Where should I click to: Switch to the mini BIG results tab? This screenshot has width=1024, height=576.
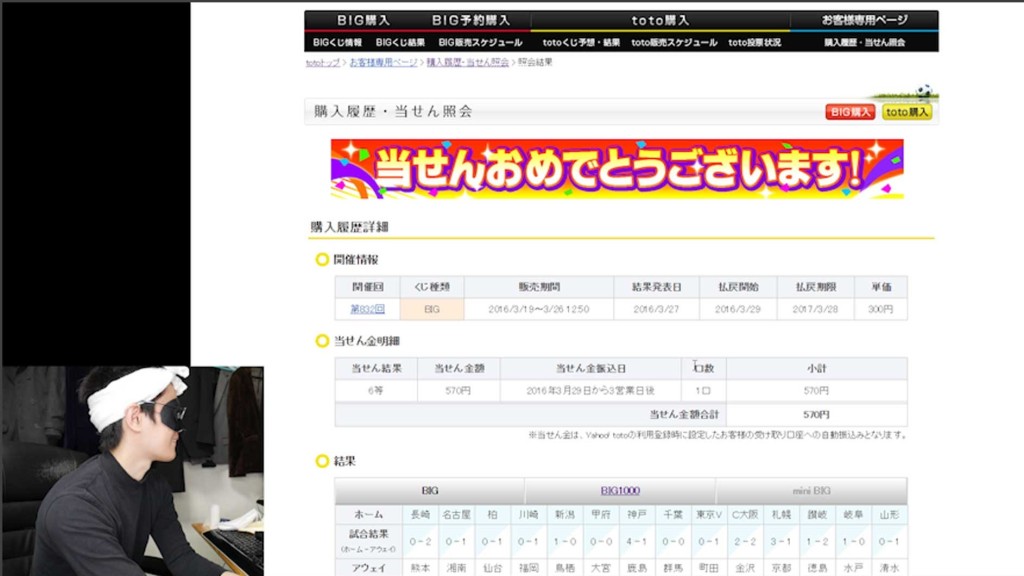[x=811, y=491]
